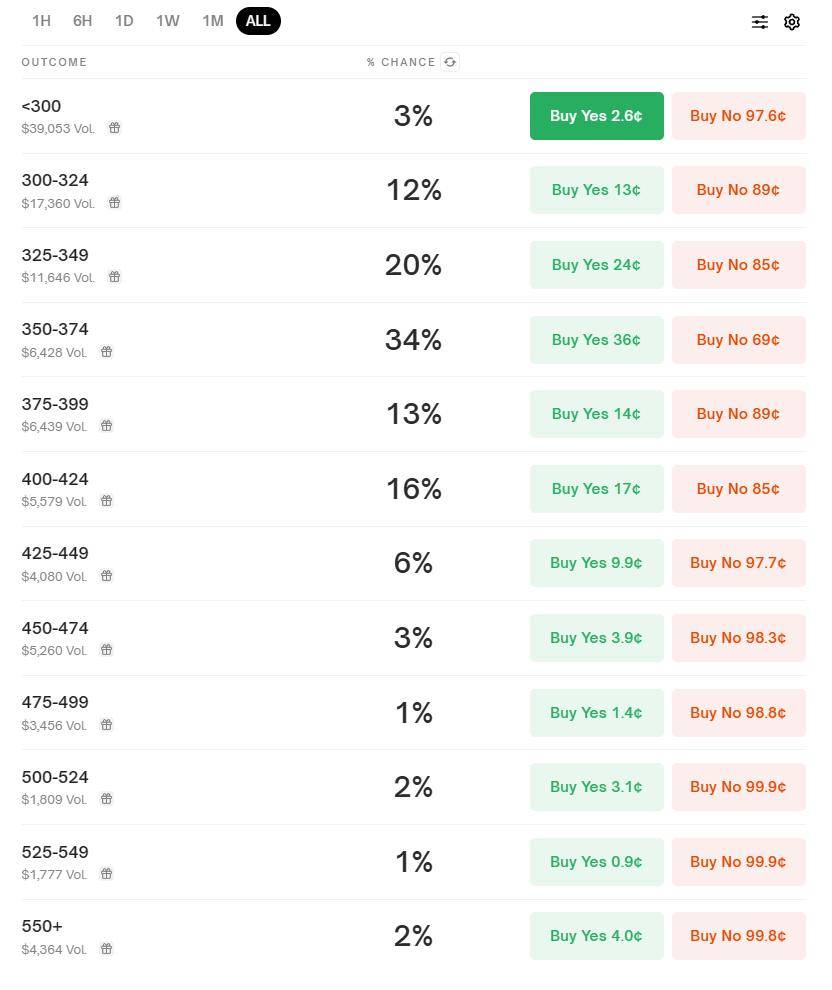Switch to the 1H time range
This screenshot has width=832, height=990.
click(x=42, y=21)
